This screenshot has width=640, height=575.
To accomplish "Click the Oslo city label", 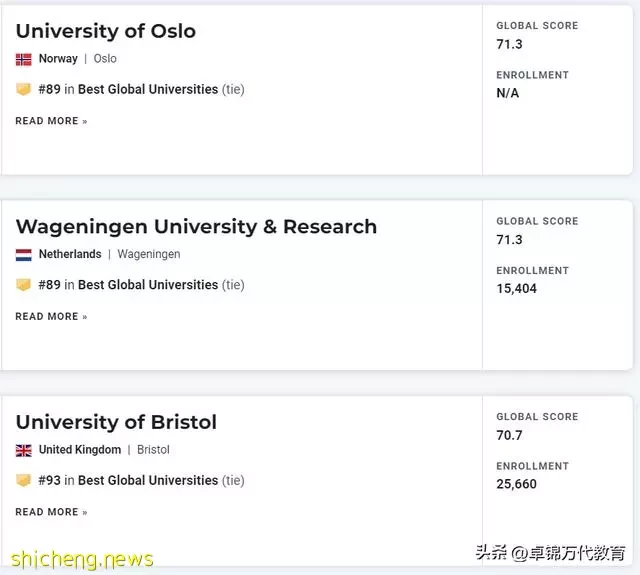I will (x=105, y=59).
